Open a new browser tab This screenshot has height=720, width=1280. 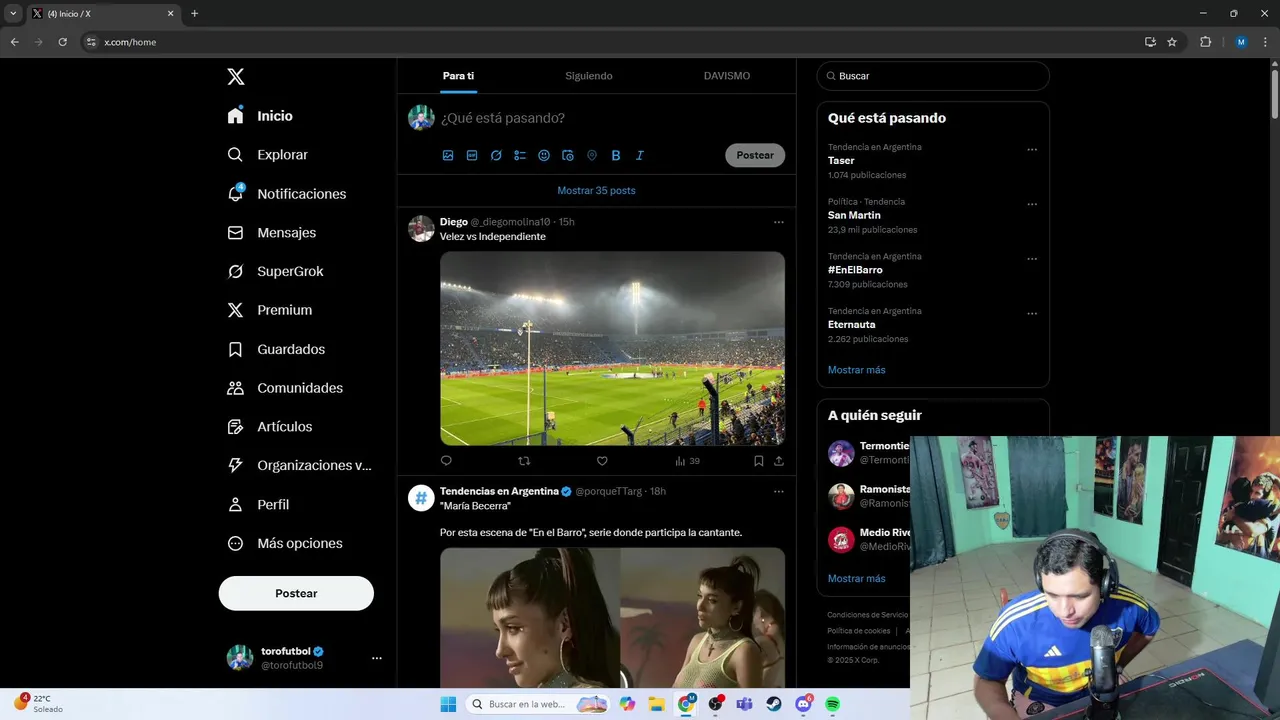coord(195,14)
